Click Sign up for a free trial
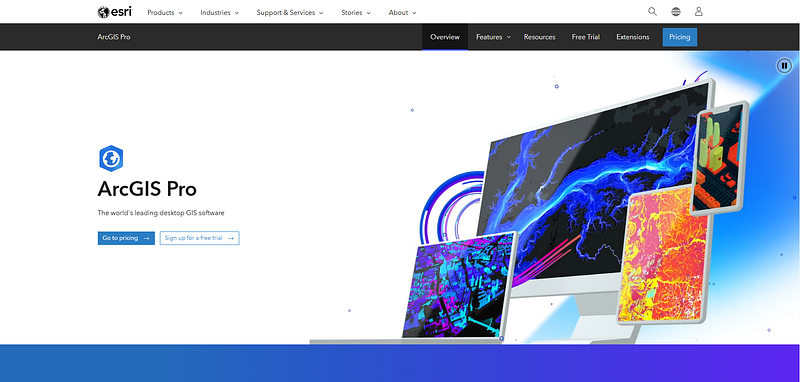Screen dimensions: 800x382 [199, 238]
